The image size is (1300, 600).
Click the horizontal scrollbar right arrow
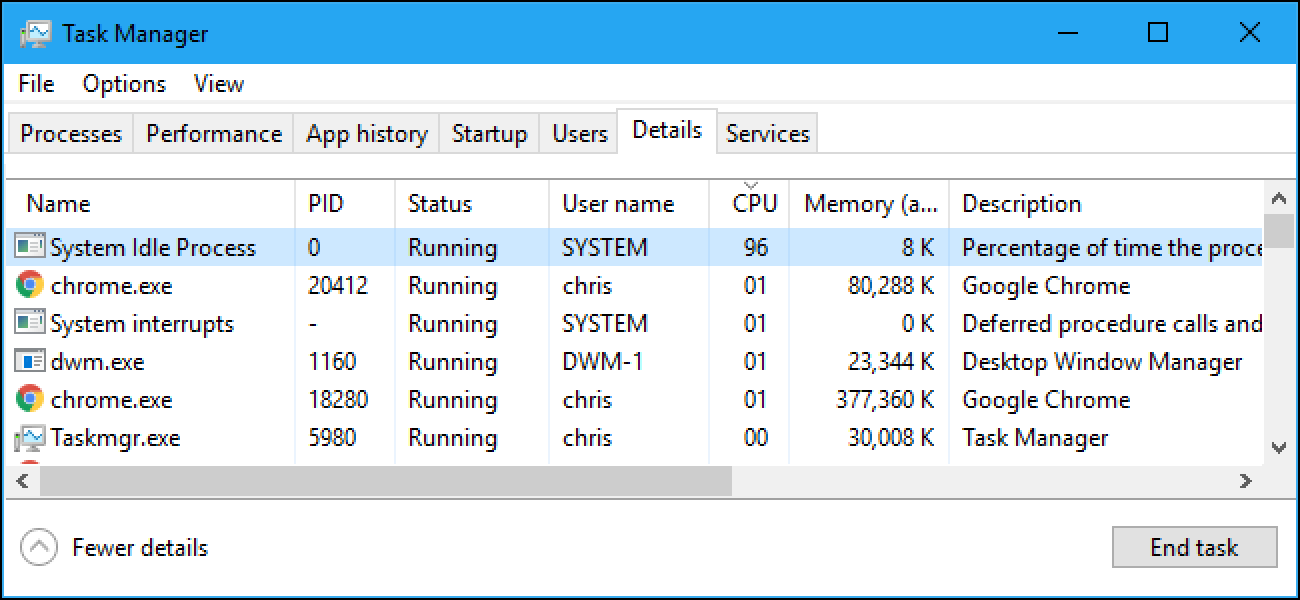1245,481
